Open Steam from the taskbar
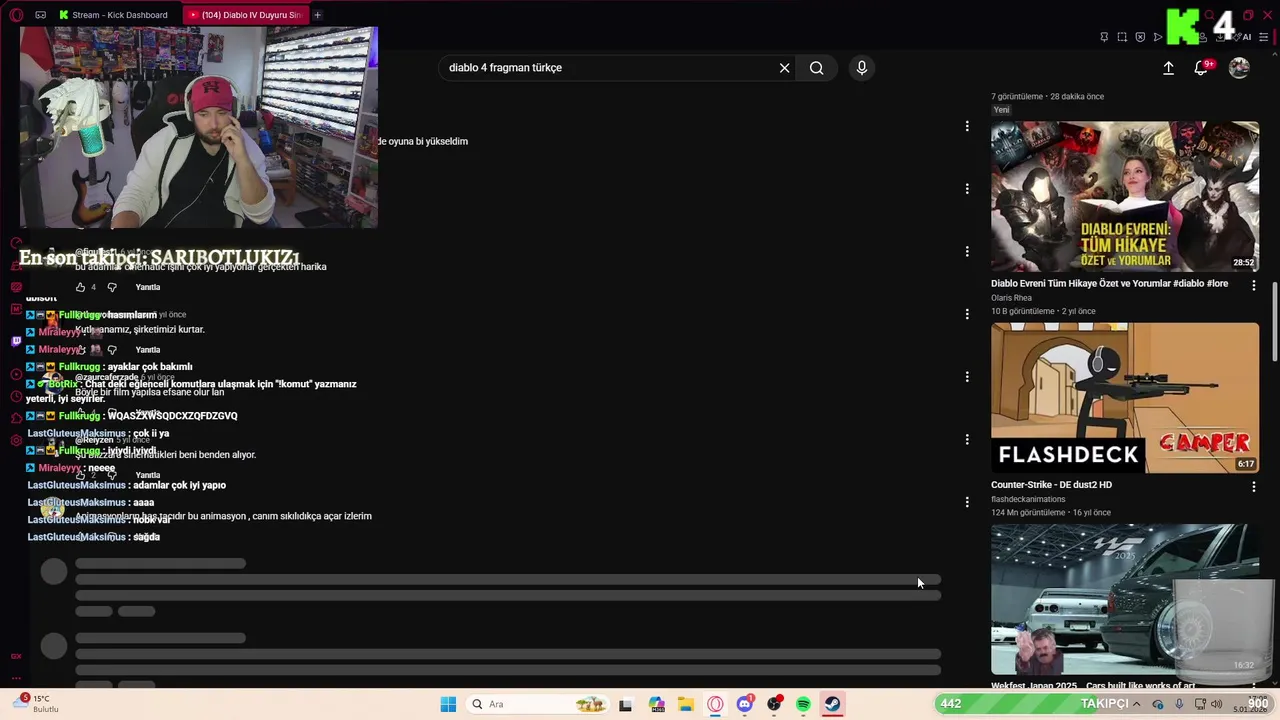Image resolution: width=1280 pixels, height=720 pixels. click(x=832, y=704)
